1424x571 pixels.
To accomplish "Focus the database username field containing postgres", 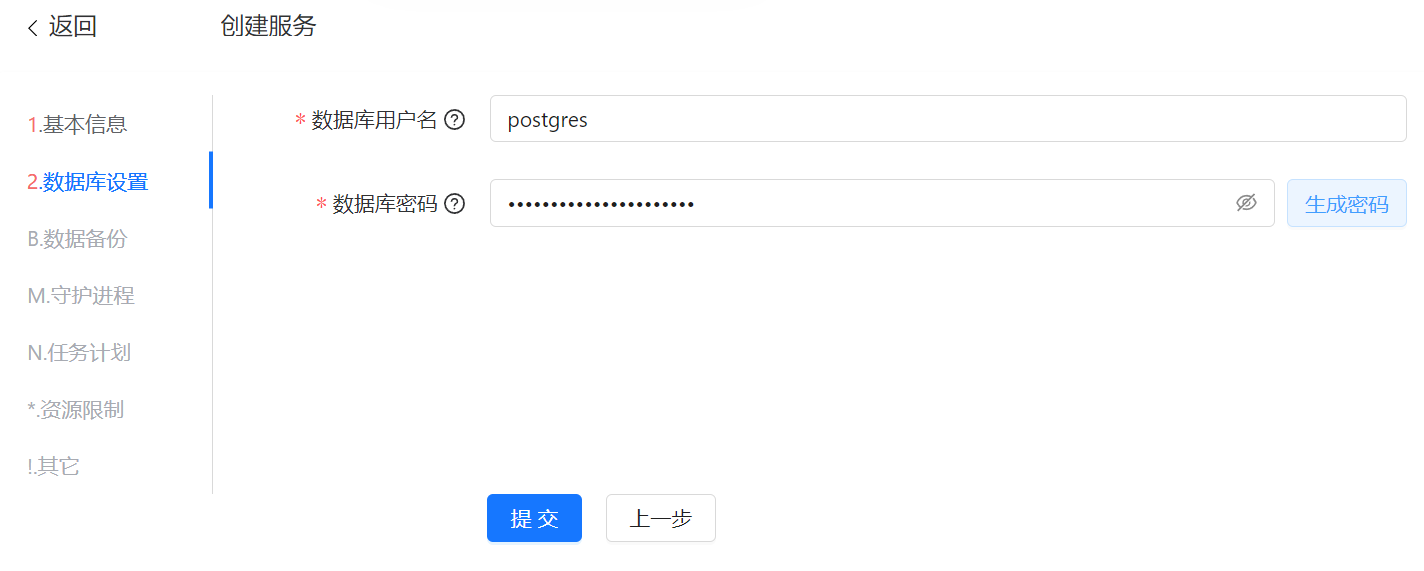I will coord(948,119).
